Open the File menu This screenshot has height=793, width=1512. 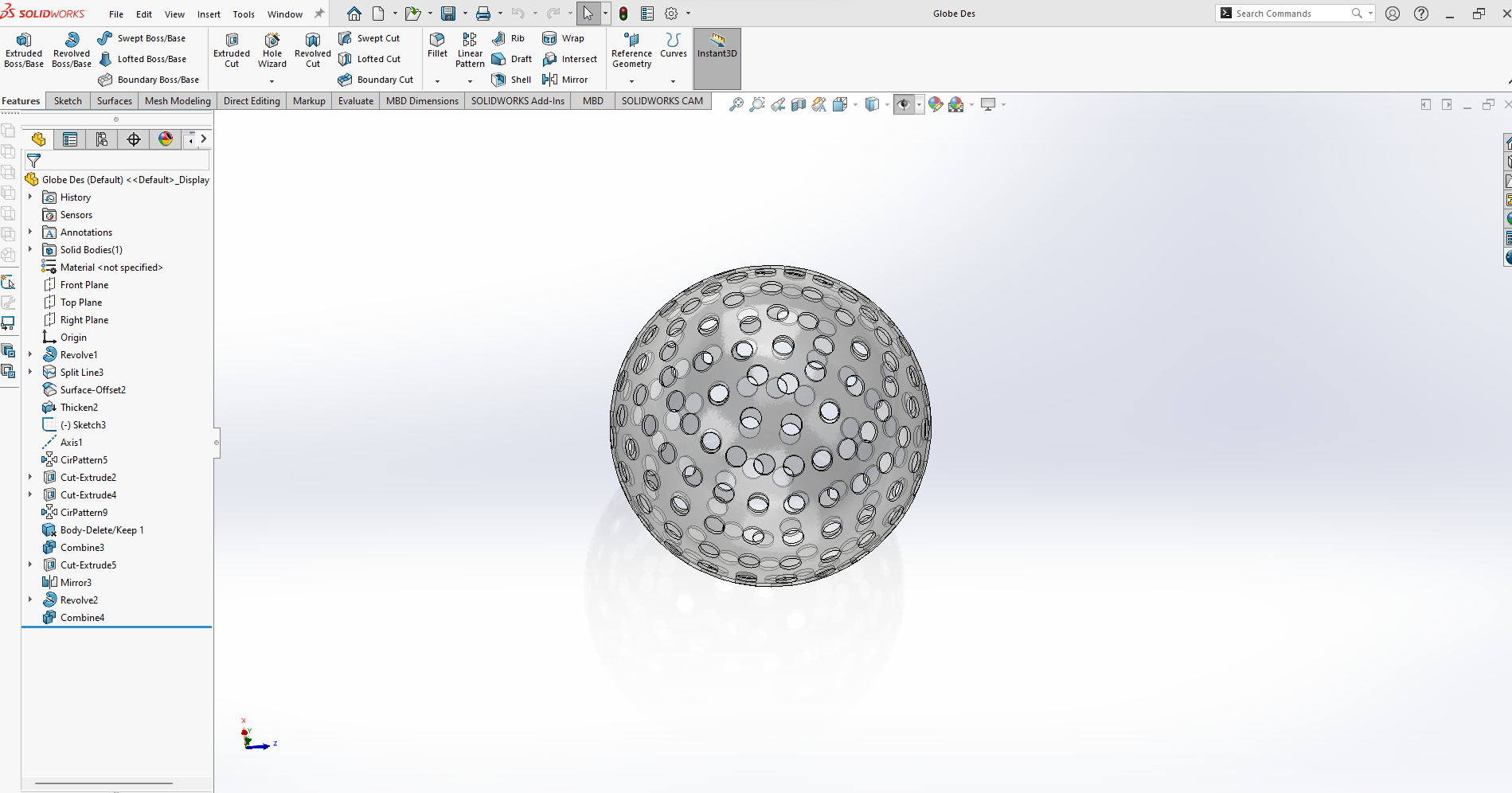(116, 14)
